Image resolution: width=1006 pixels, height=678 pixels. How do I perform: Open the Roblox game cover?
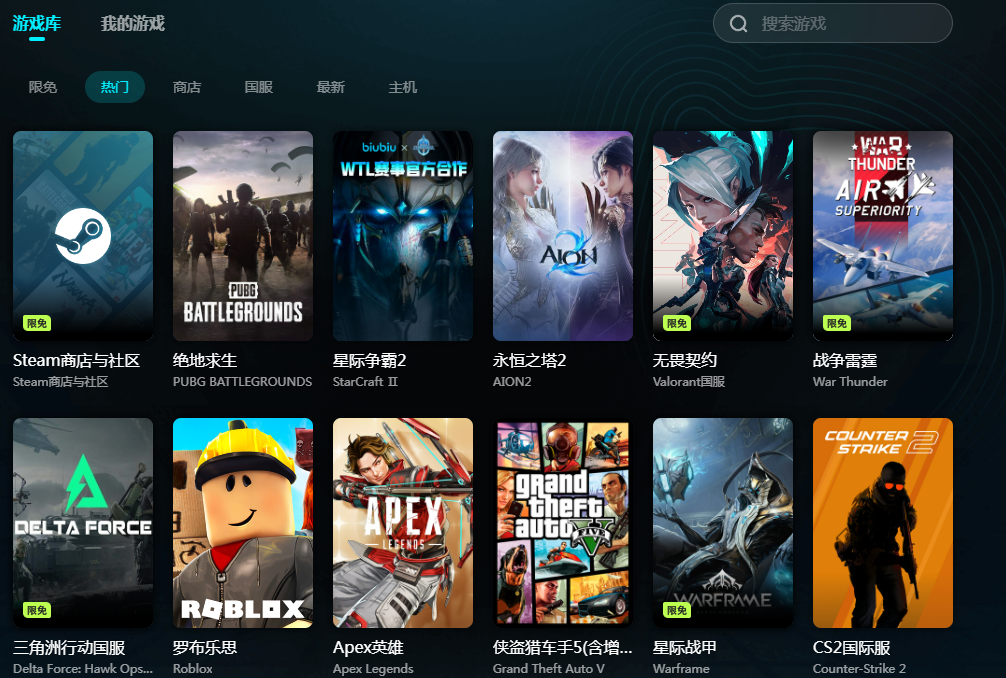(243, 523)
